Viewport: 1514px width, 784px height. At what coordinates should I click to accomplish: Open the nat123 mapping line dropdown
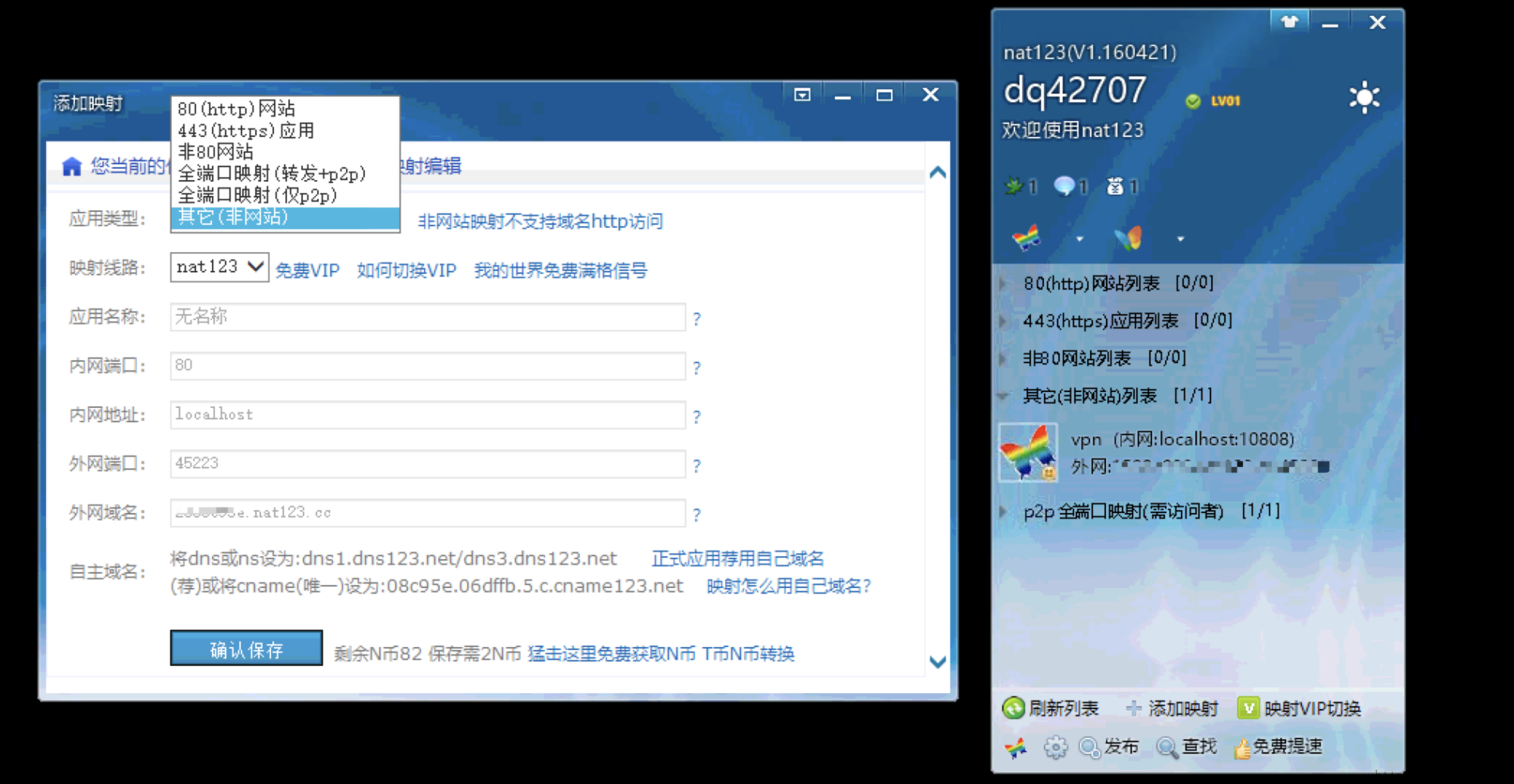[220, 267]
